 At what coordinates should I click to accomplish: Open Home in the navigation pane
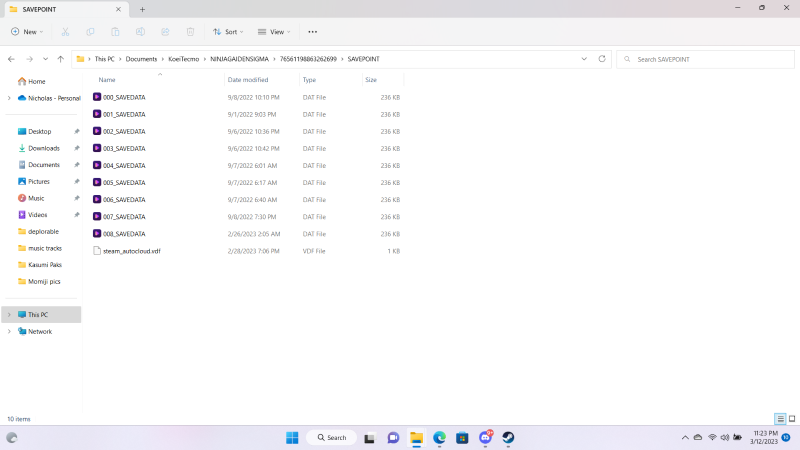tap(32, 81)
